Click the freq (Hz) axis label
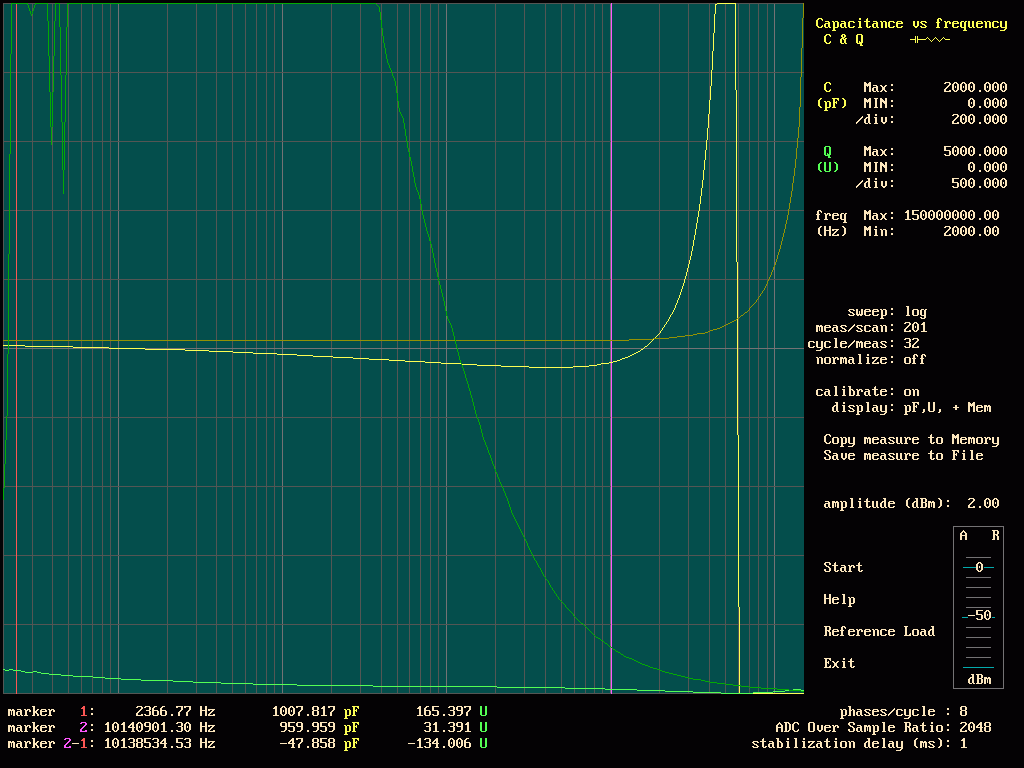Screen dimensions: 1024x768 pos(831,223)
